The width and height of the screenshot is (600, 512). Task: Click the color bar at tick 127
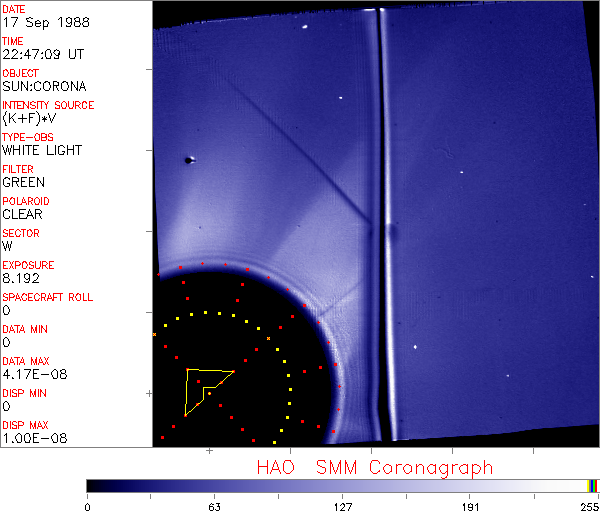[342, 485]
